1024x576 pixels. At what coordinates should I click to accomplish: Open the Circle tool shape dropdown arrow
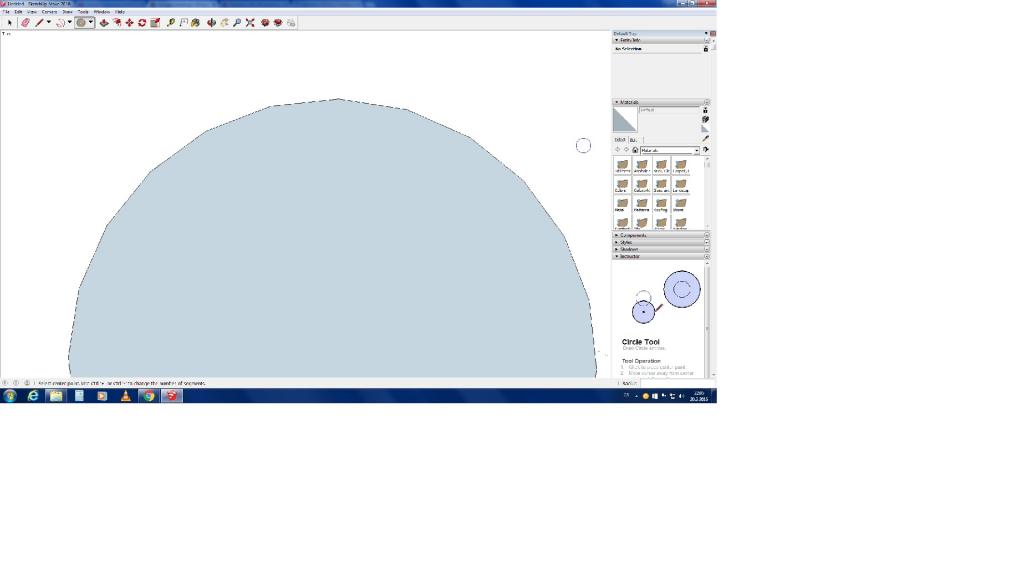[x=91, y=22]
